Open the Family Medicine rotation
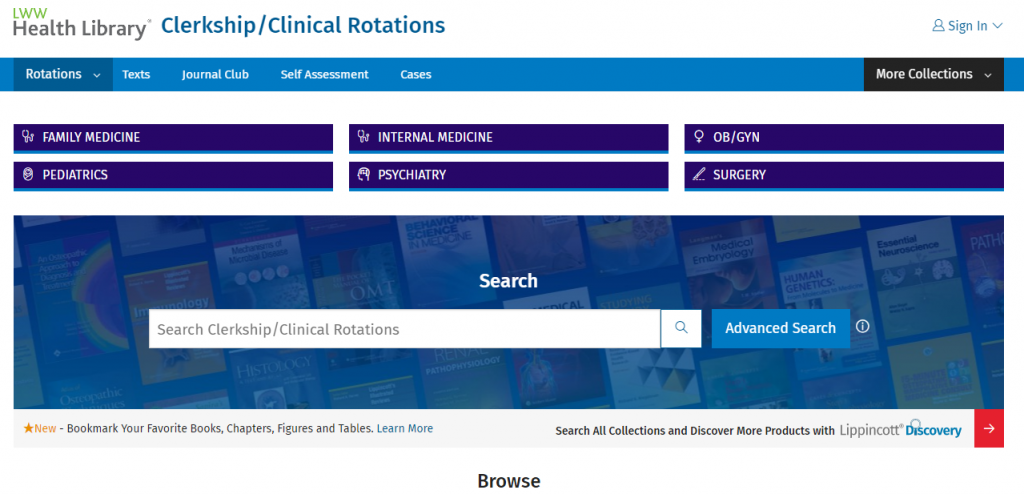Viewport: 1024px width, 494px height. coord(173,138)
